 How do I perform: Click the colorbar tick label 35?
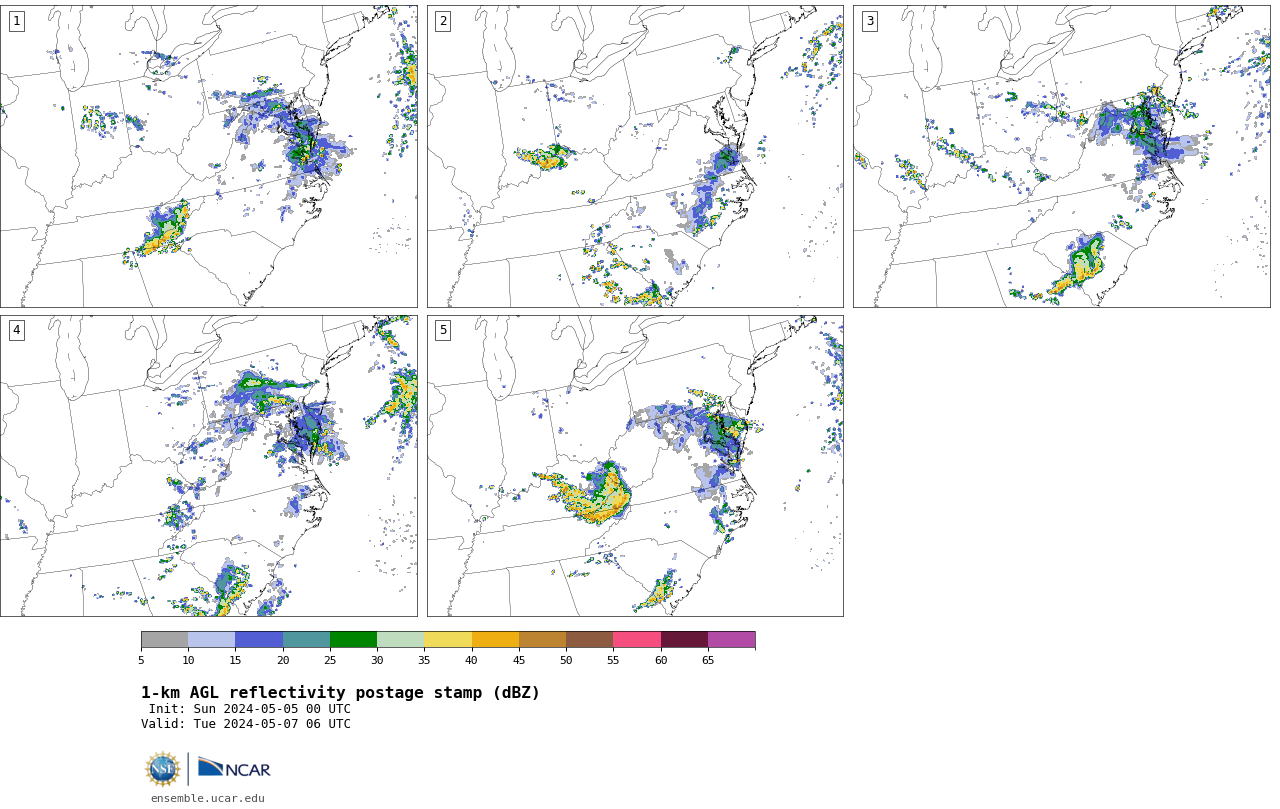coord(424,660)
